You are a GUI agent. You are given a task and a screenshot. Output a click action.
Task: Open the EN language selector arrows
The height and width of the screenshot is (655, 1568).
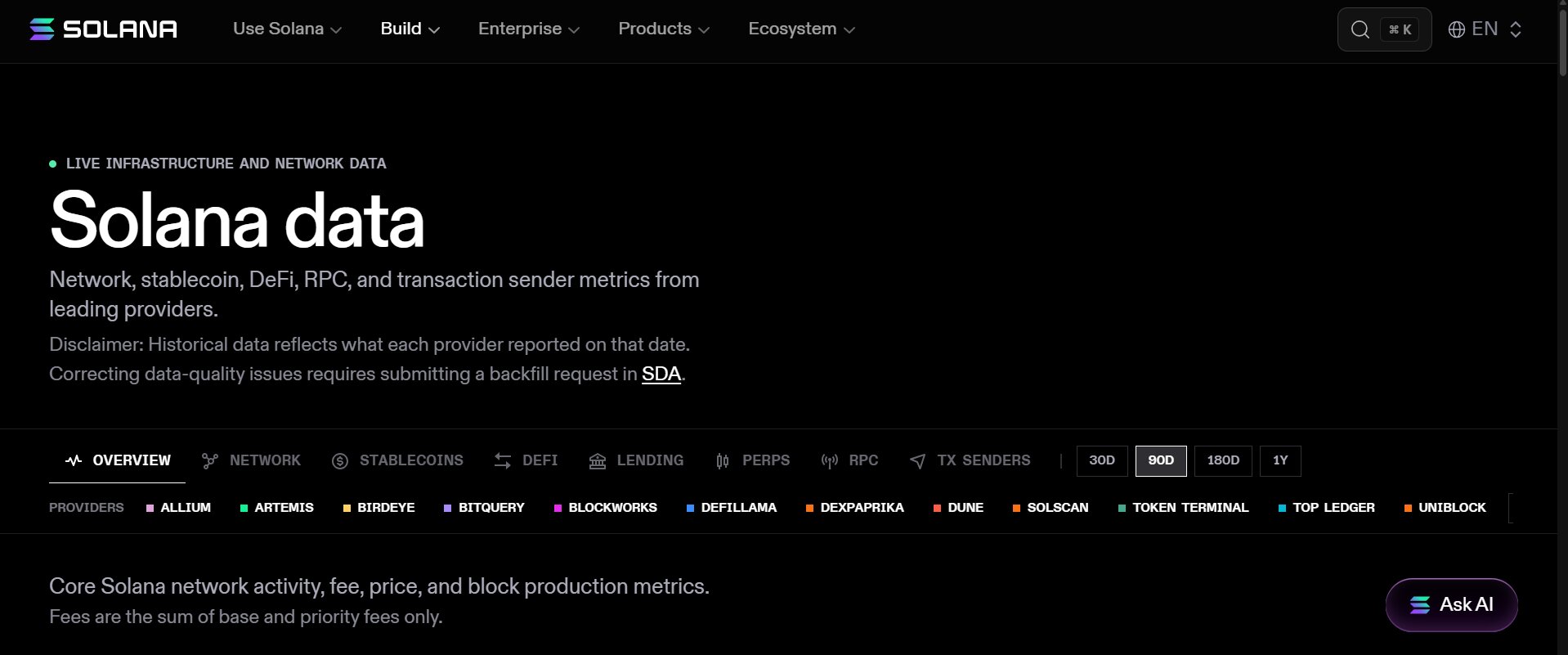(1516, 29)
